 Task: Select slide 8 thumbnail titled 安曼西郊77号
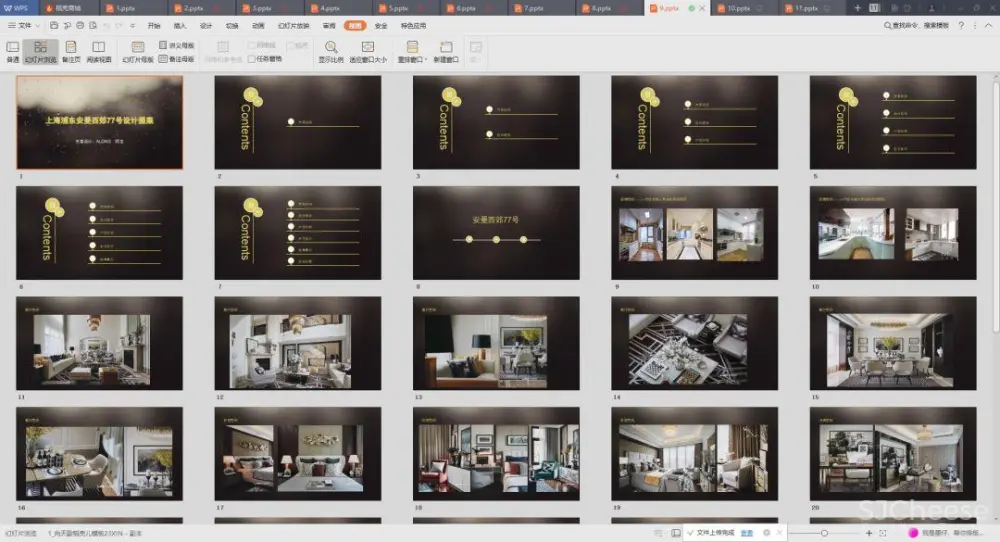click(x=495, y=232)
